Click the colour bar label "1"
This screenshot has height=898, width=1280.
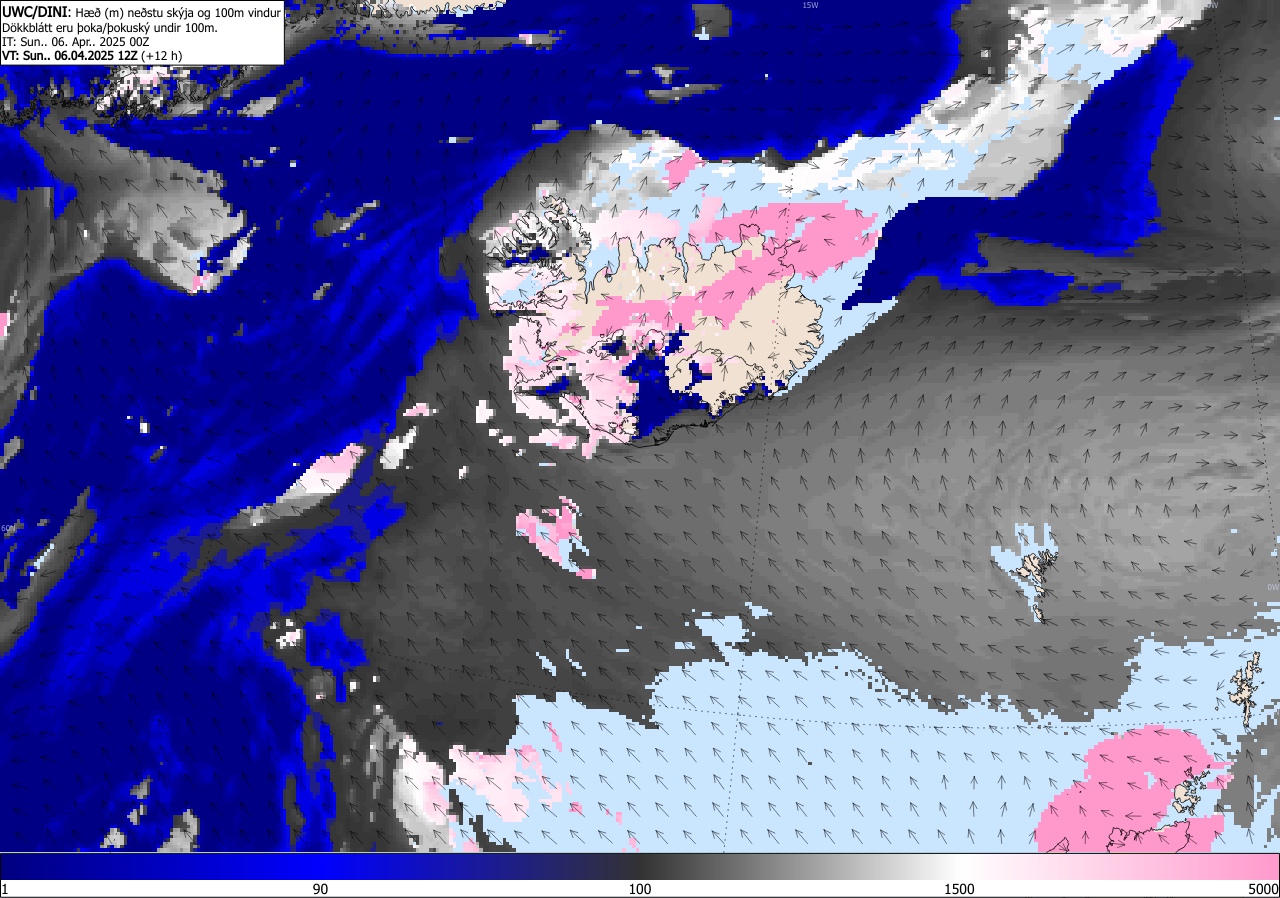(x=5, y=889)
